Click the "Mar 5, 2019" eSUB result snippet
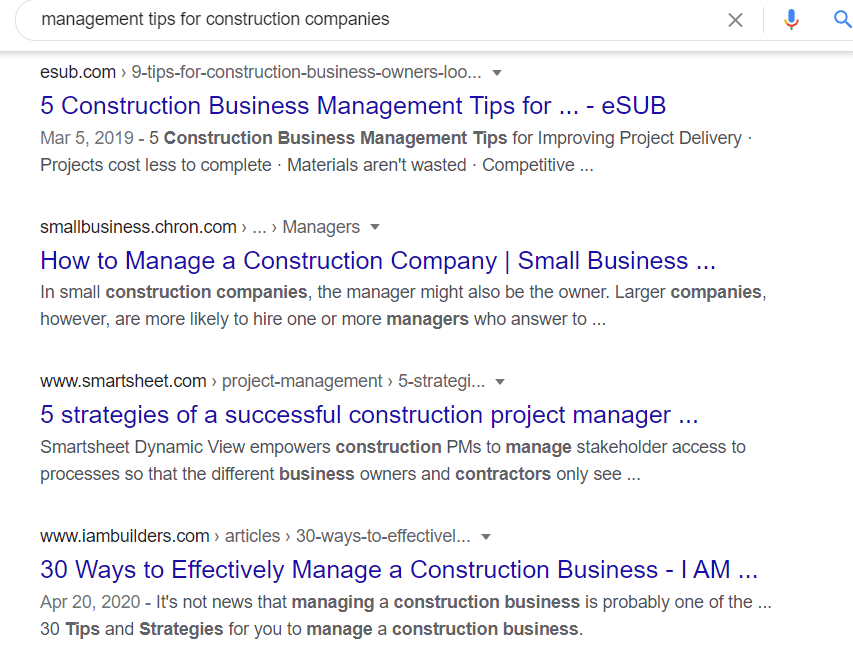 click(390, 151)
